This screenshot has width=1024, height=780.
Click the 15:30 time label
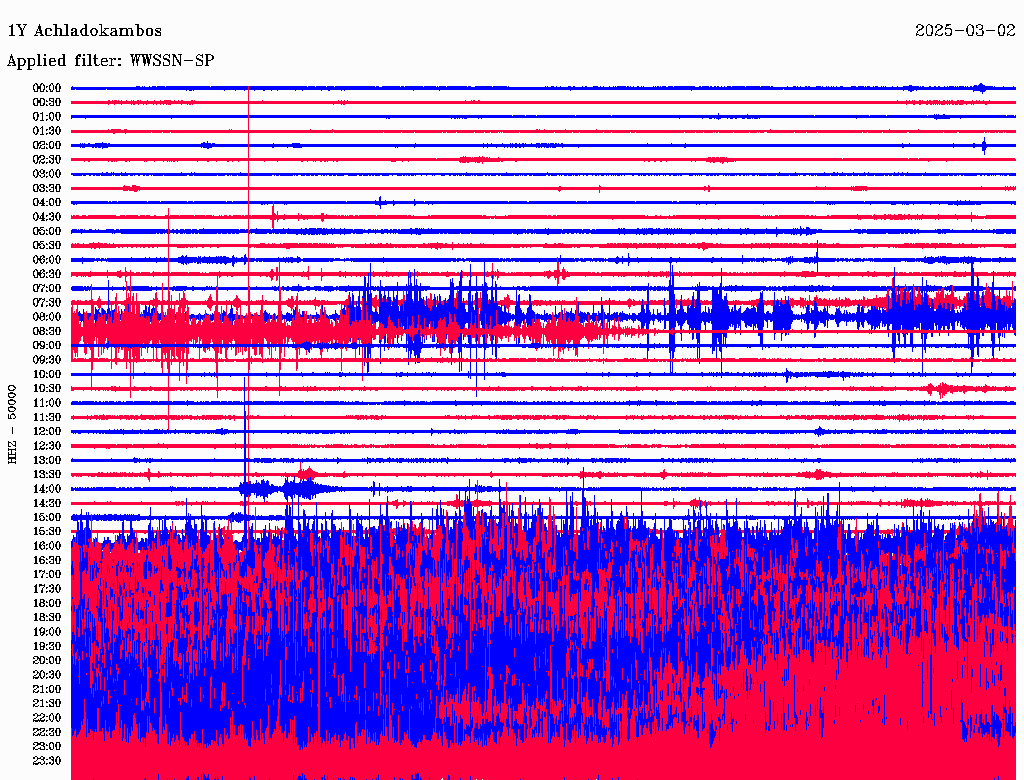47,532
